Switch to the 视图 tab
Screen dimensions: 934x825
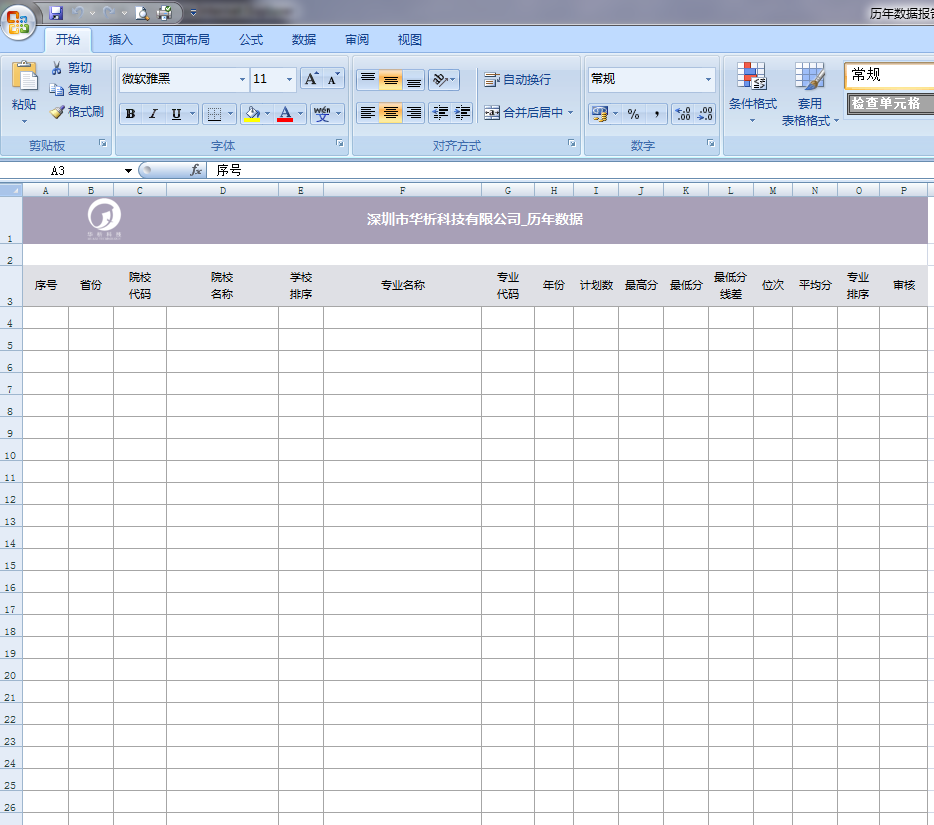point(410,40)
